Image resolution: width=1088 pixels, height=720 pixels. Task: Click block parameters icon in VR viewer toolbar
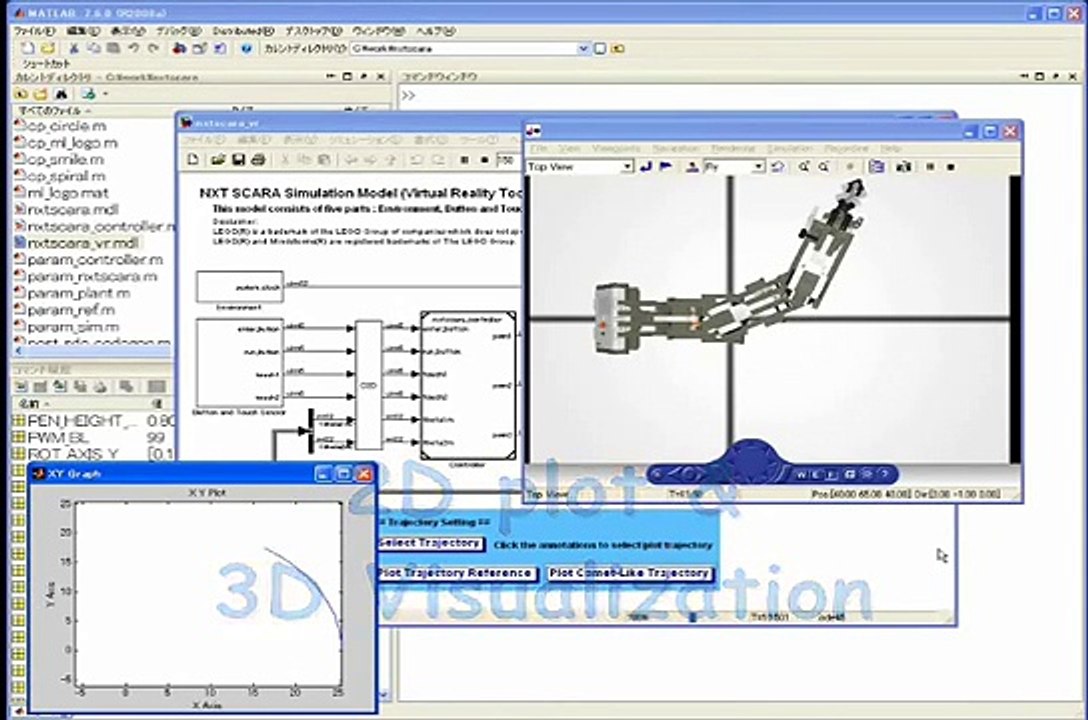(x=877, y=166)
